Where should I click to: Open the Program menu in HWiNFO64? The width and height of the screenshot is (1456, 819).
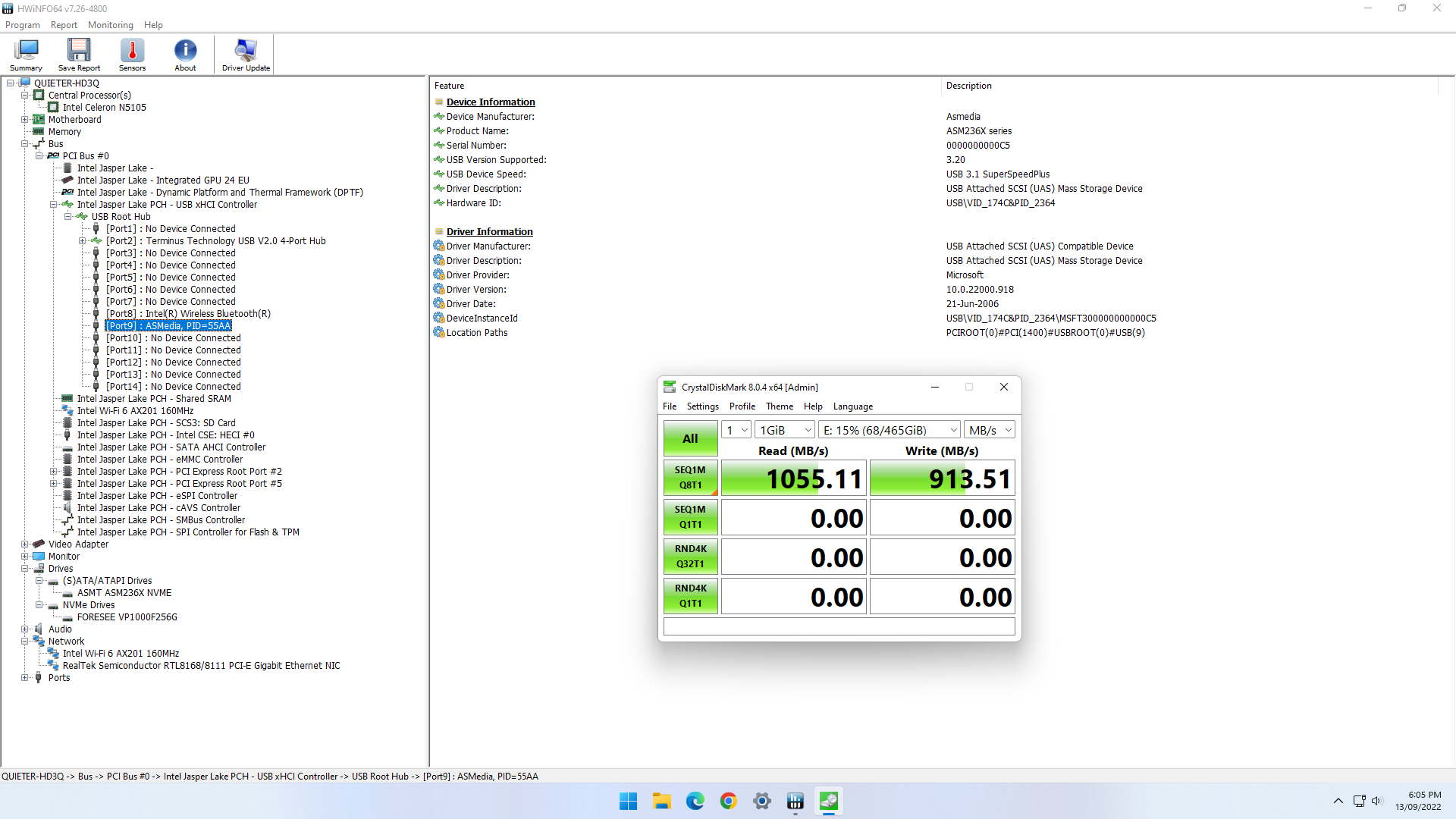[22, 25]
